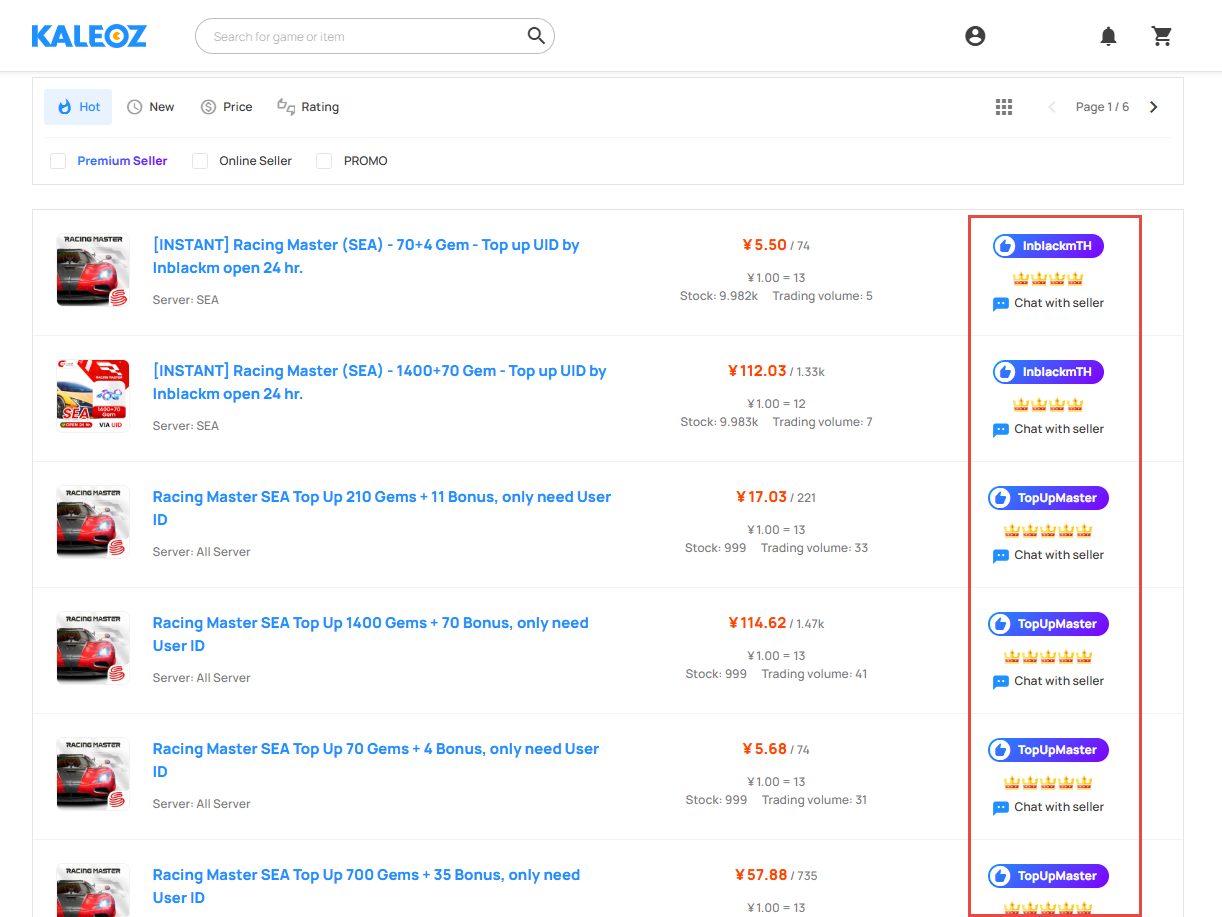Open TopUpMaster seller badge on 1400 Gems listing
Screen dimensions: 1222x917
click(x=1048, y=624)
